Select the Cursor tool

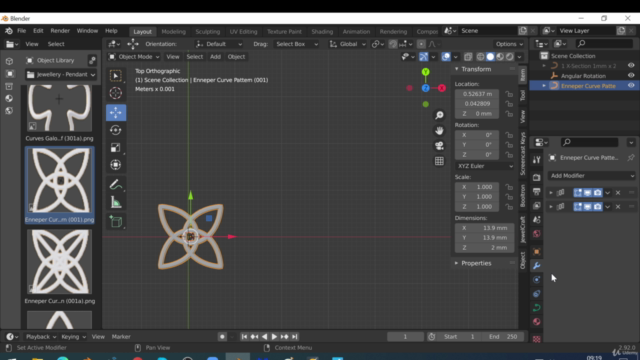(x=116, y=93)
